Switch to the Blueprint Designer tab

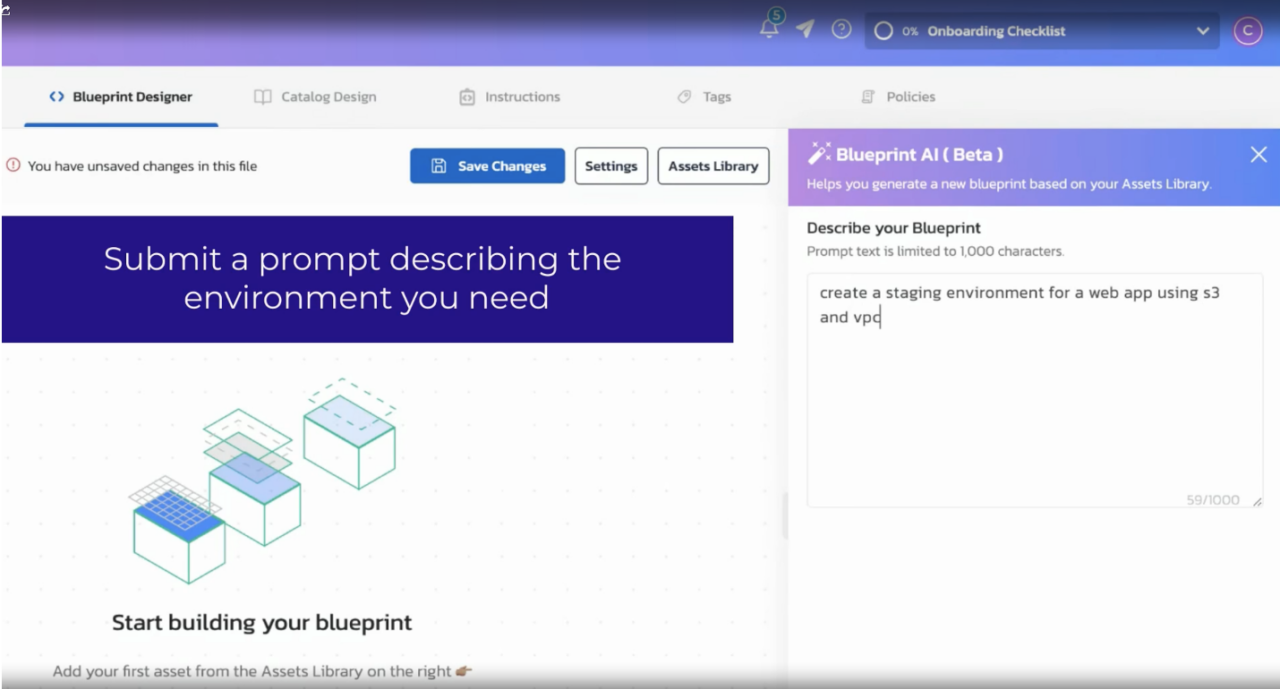point(121,97)
